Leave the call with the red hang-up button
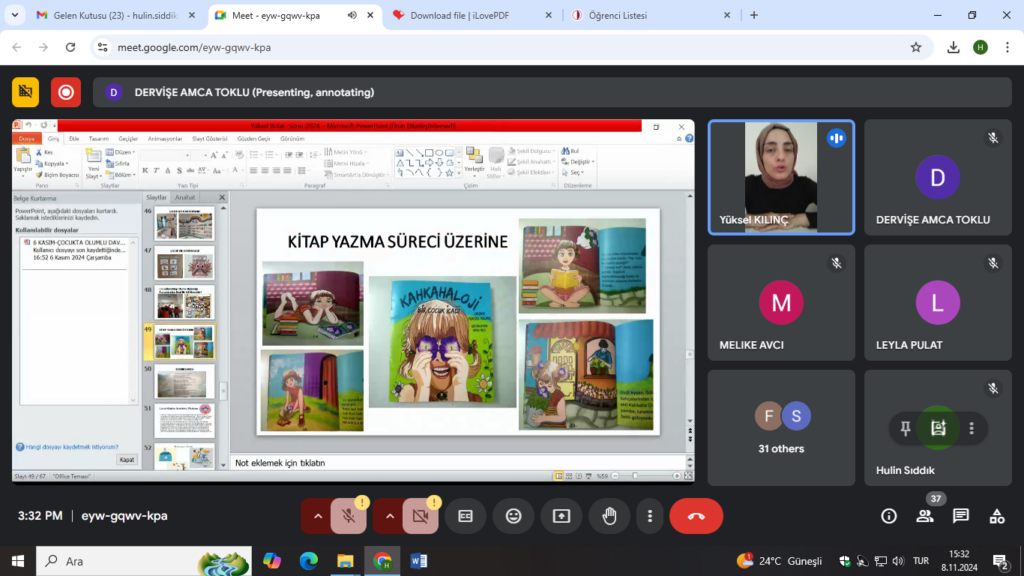The image size is (1024, 576). (x=696, y=516)
